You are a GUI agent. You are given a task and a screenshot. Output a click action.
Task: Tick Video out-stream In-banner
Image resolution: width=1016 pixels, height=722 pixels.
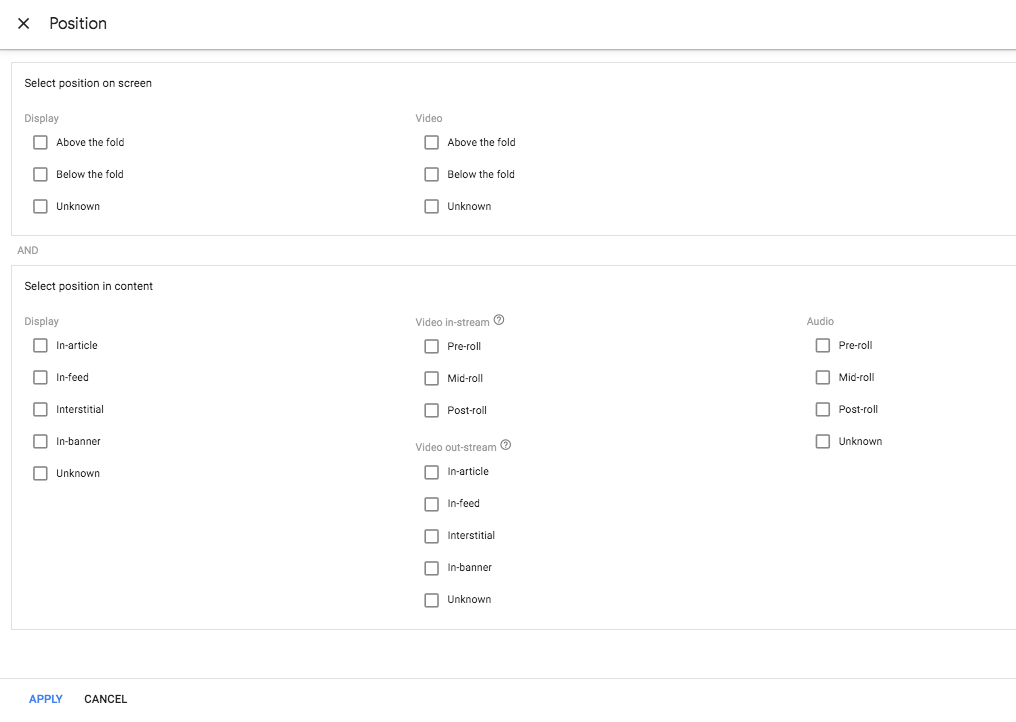[432, 568]
